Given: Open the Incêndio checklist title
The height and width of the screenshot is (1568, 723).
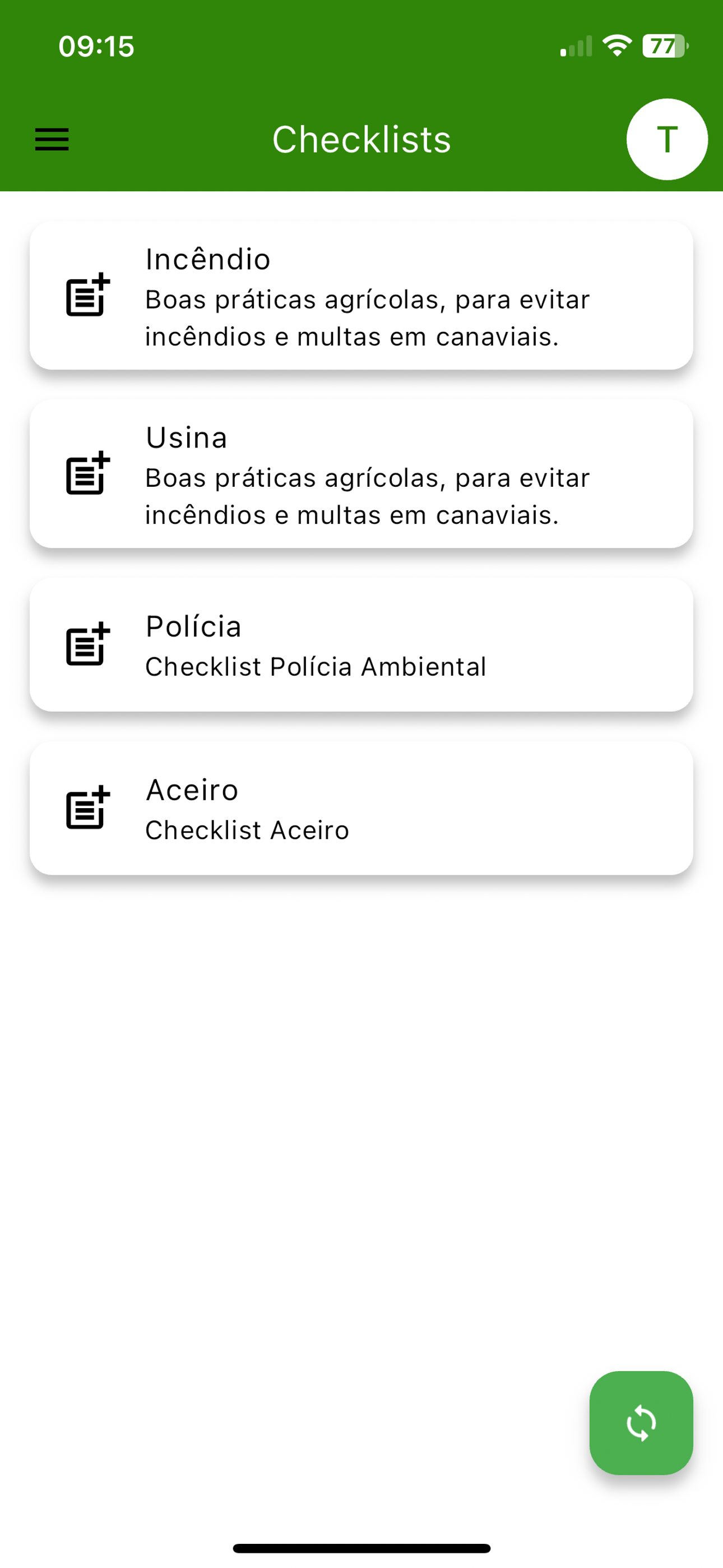Looking at the screenshot, I should pos(208,259).
